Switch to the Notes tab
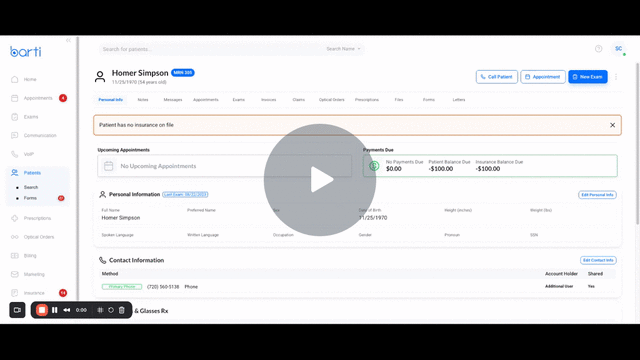The image size is (640, 360). click(143, 100)
